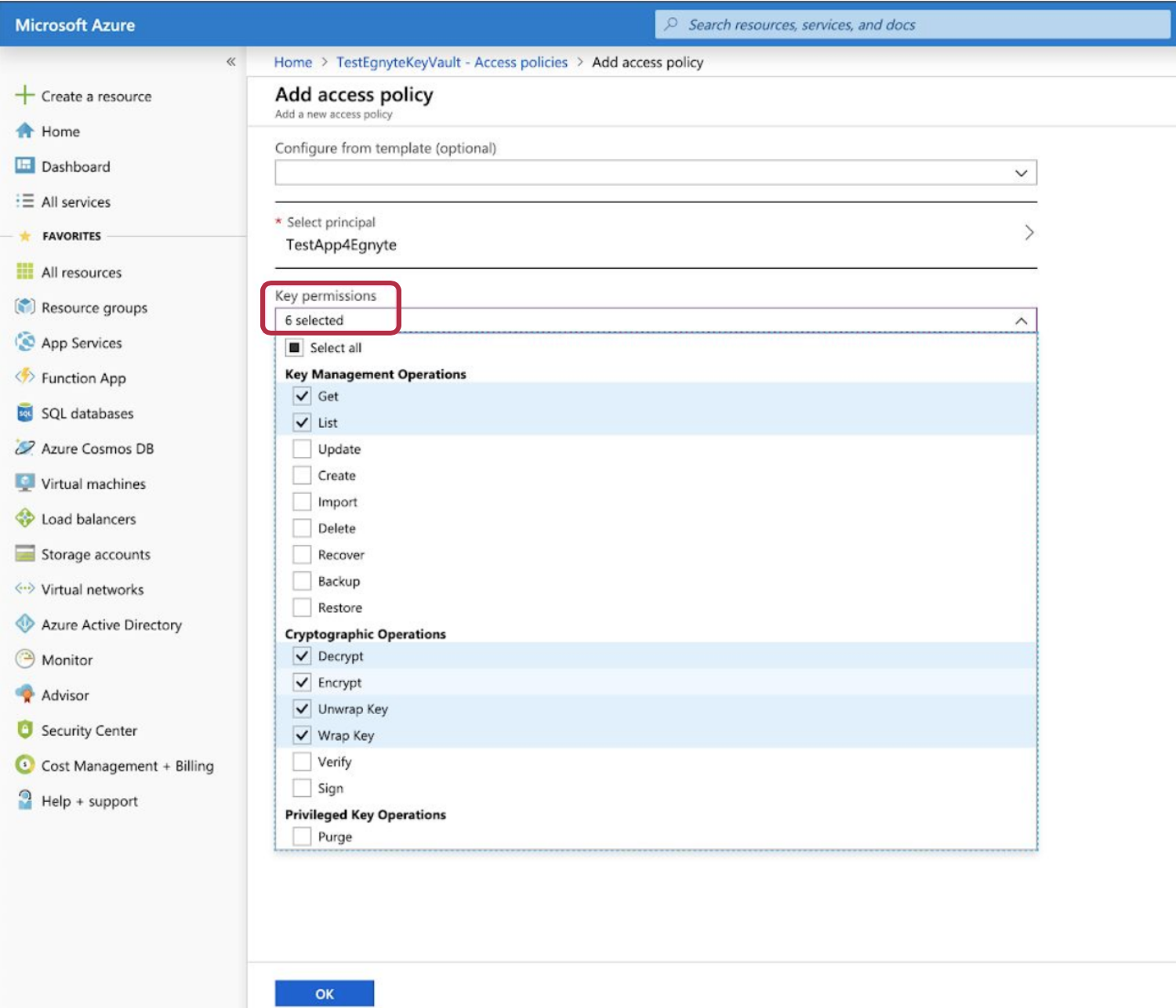Enable the Verify operation
1176x1008 pixels.
[302, 762]
